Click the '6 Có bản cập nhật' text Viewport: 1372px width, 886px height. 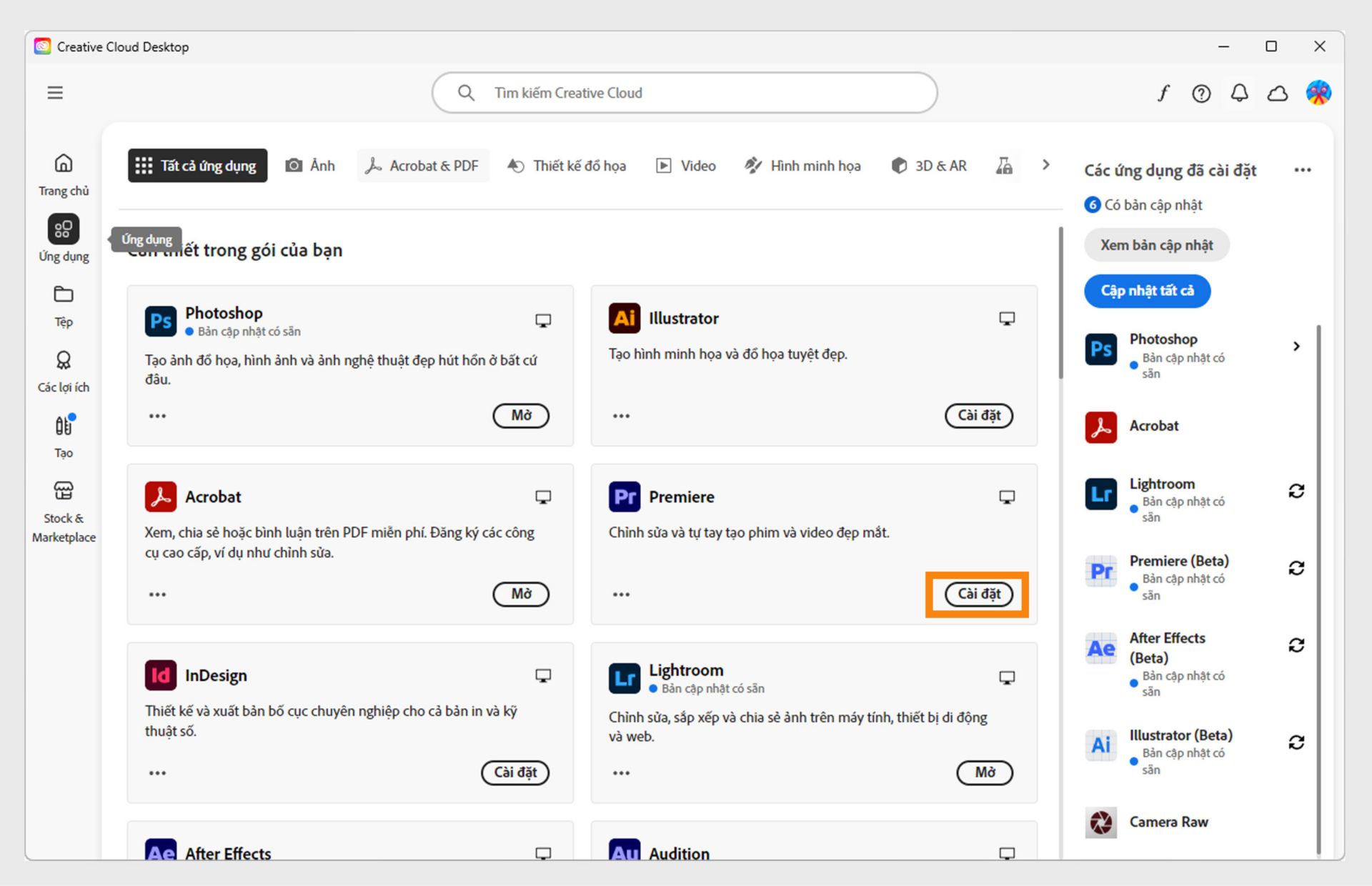pyautogui.click(x=1143, y=205)
